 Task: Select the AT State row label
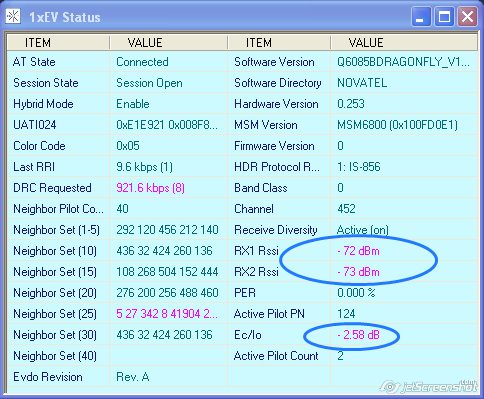(34, 62)
